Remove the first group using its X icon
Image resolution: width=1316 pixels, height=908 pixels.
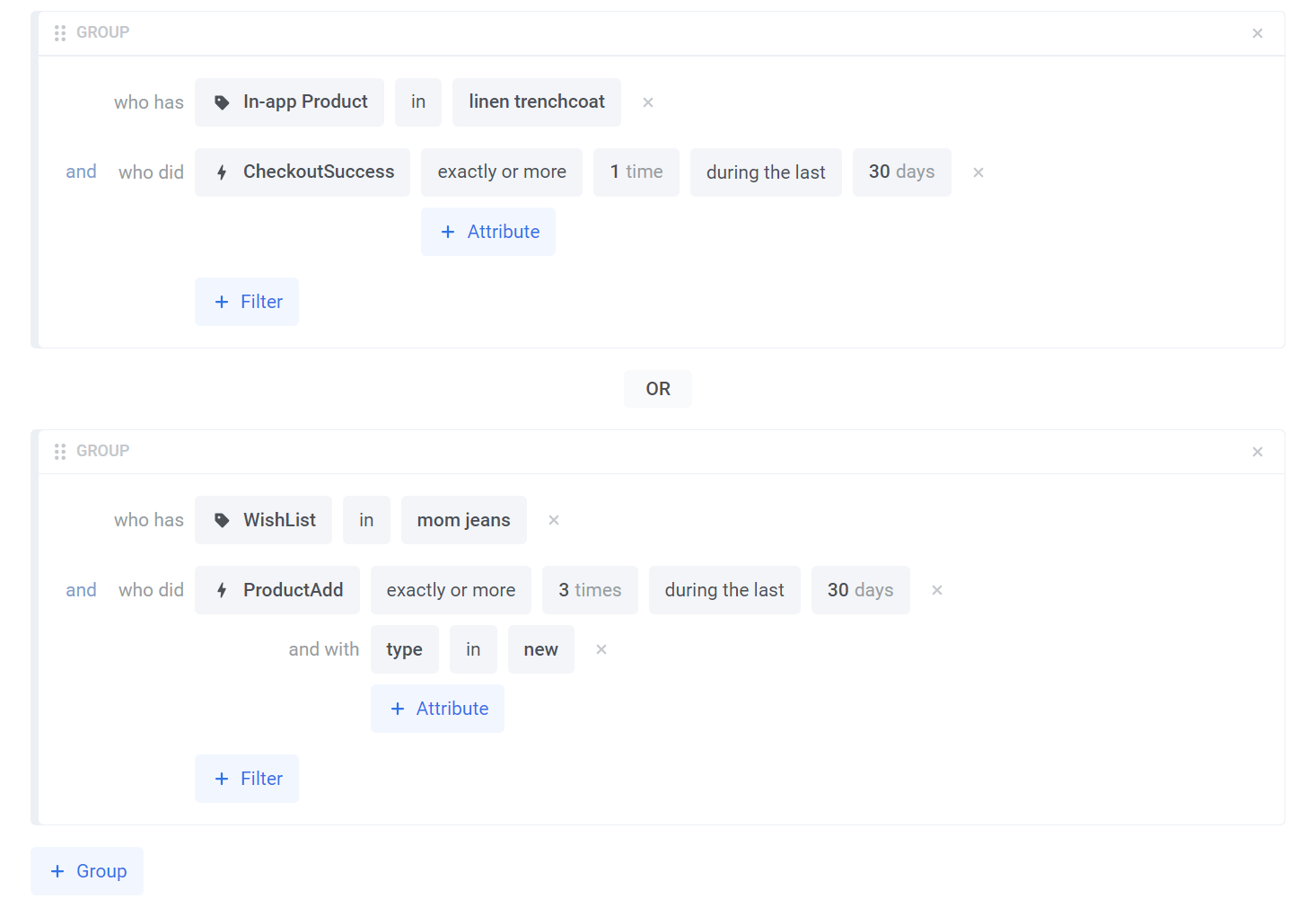[x=1257, y=33]
